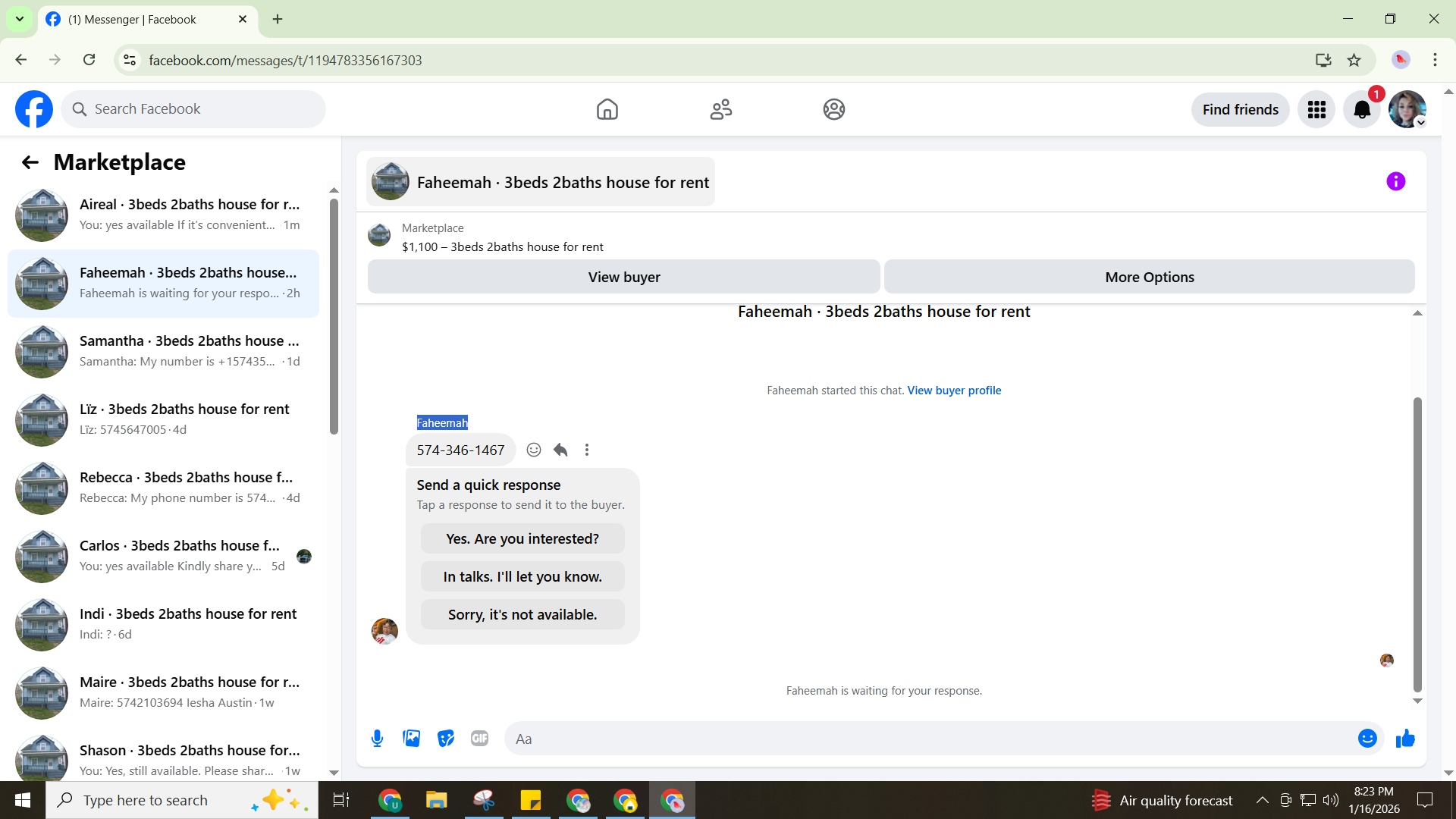
Task: Go to the Facebook Home tab
Action: click(x=607, y=110)
